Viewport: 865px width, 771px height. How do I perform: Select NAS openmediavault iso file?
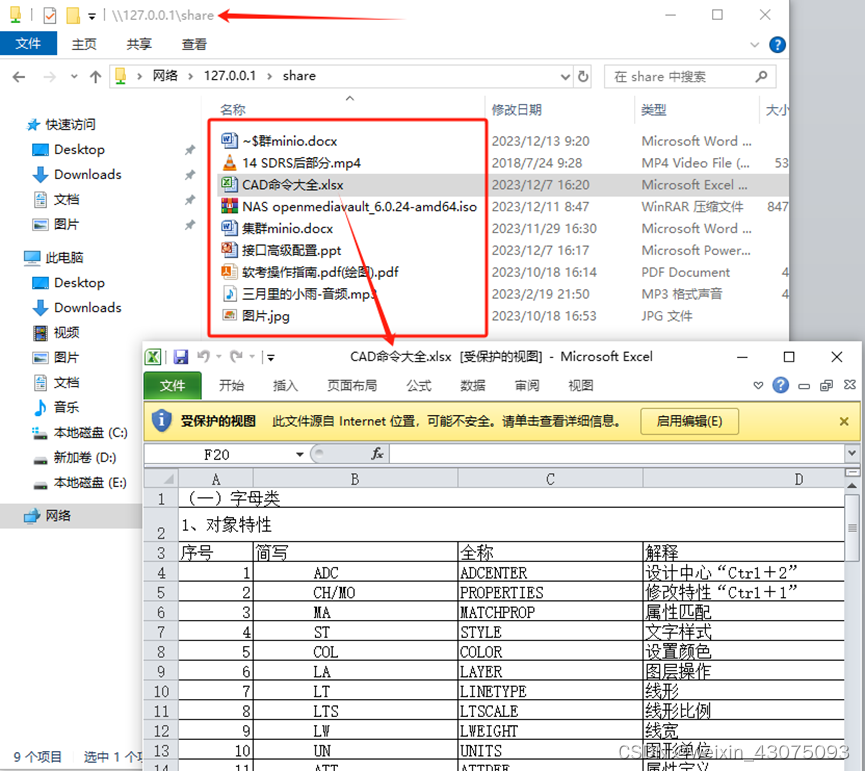pos(359,207)
